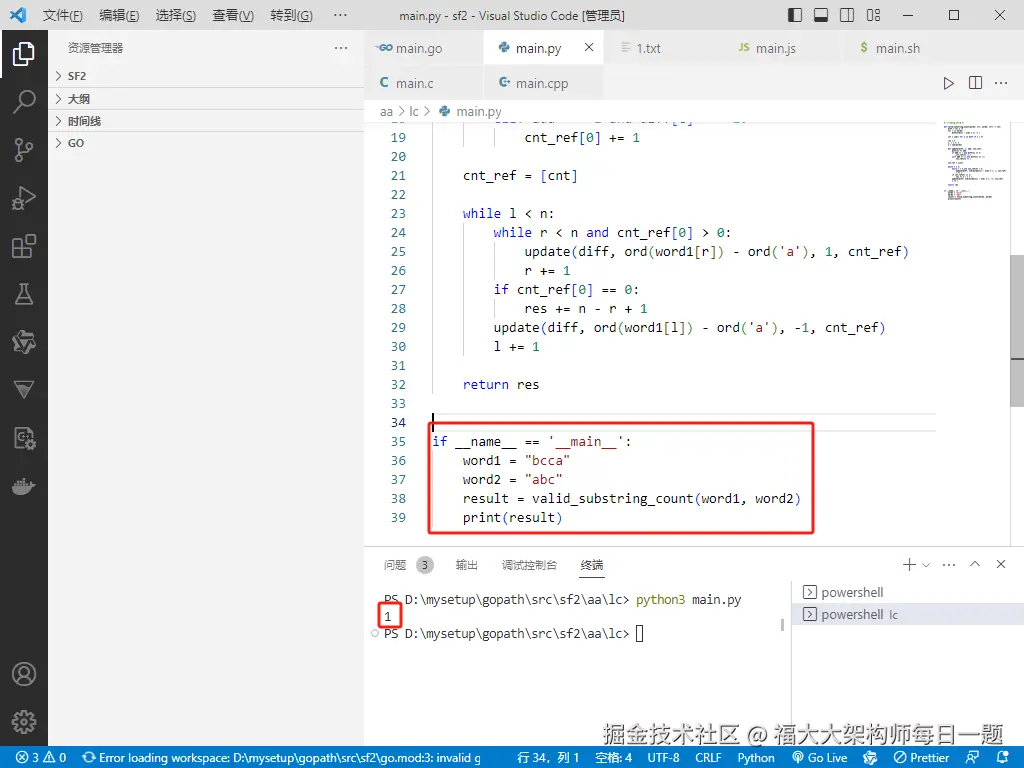The width and height of the screenshot is (1024, 768).
Task: Open the Docker view in activity bar
Action: click(x=24, y=487)
